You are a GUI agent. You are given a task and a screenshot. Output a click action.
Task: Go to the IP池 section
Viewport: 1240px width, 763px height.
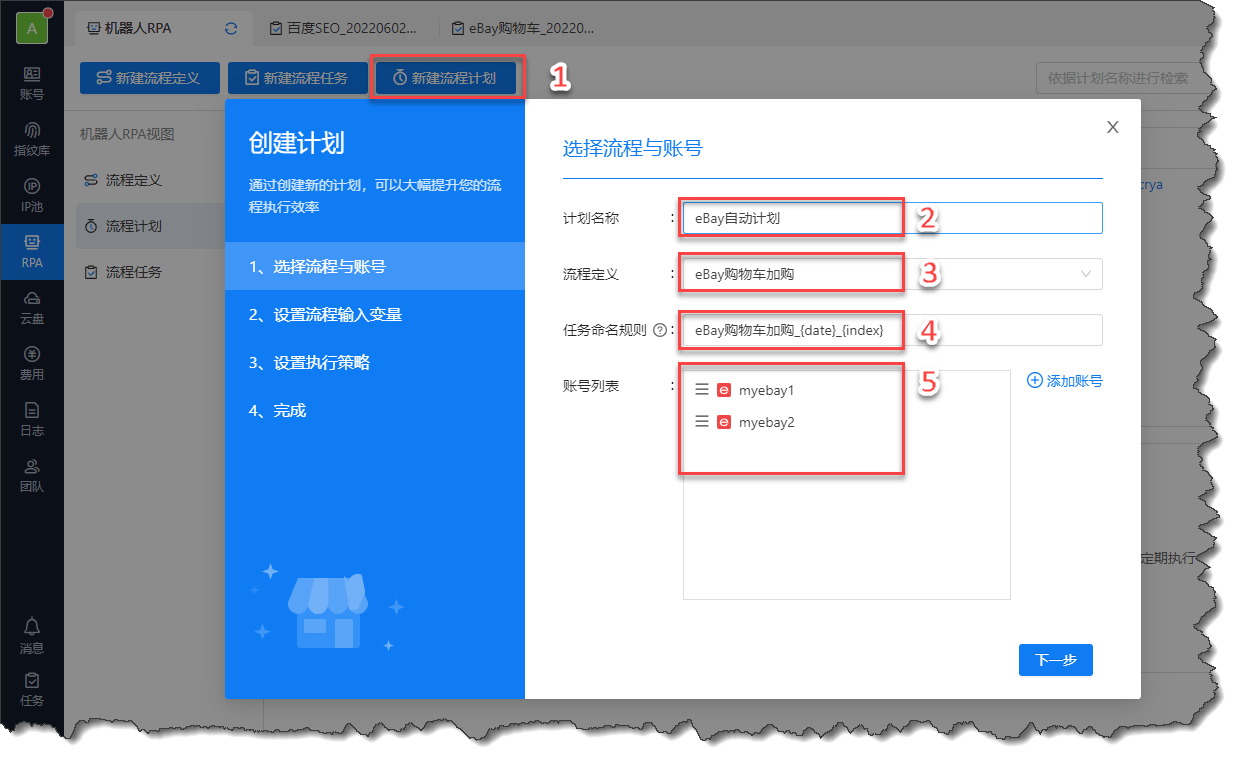click(x=32, y=194)
